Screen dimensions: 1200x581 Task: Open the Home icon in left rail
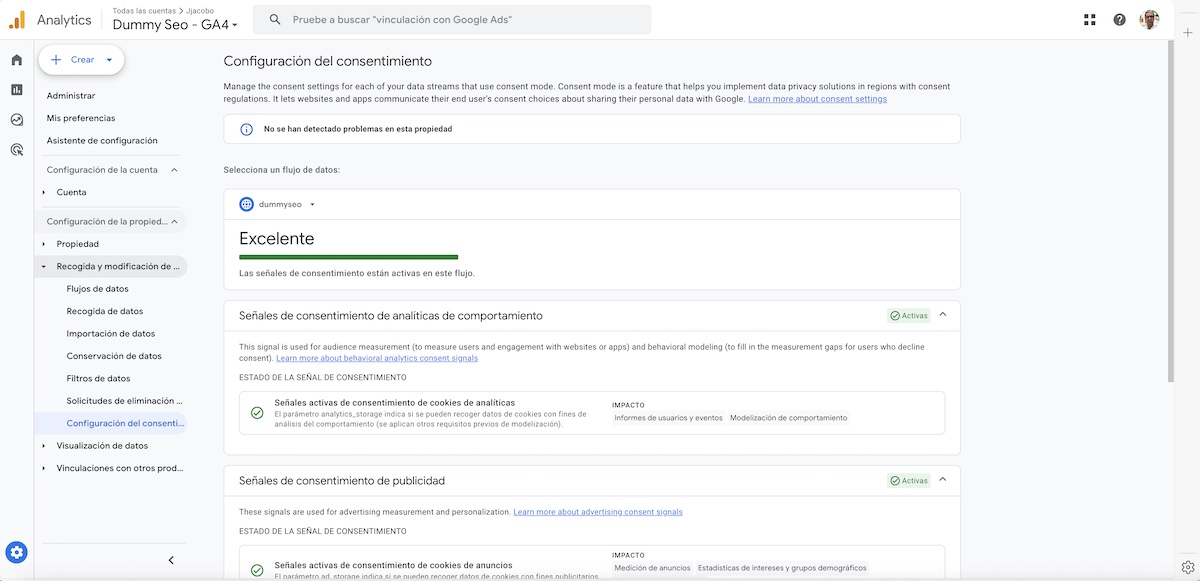[17, 60]
